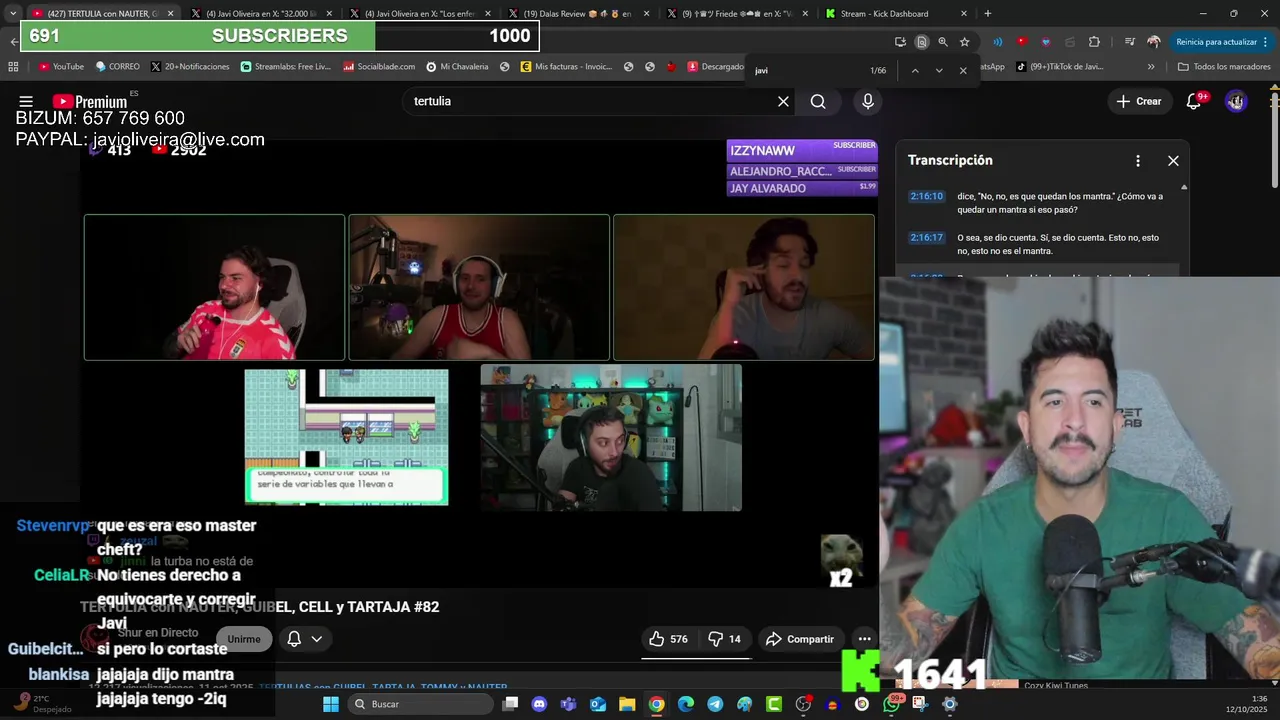Open the Socialblade.com bookmark
This screenshot has height=720, width=1280.
coord(378,66)
